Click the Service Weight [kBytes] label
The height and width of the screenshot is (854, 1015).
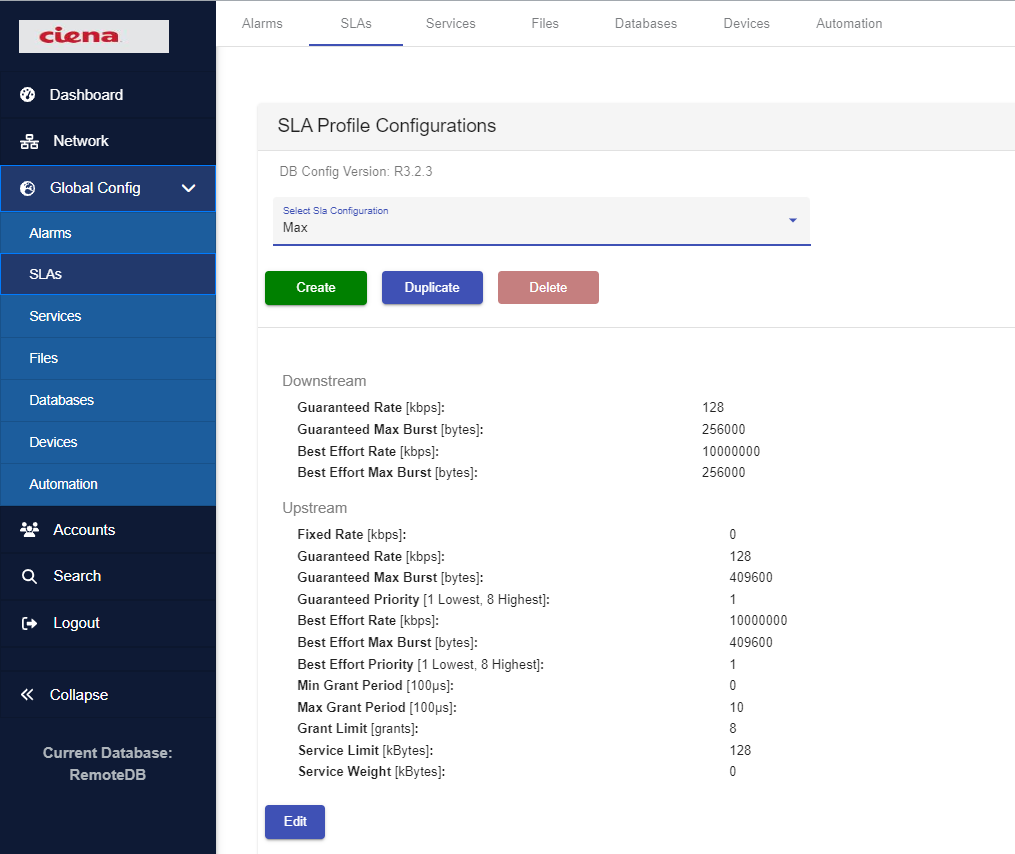tap(372, 772)
